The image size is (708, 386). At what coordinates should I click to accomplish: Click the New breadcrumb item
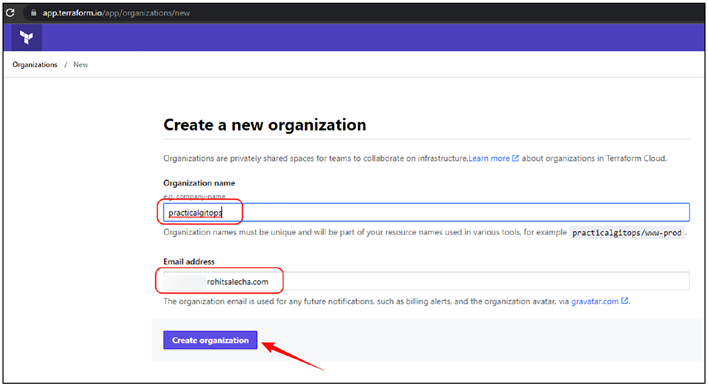[80, 65]
